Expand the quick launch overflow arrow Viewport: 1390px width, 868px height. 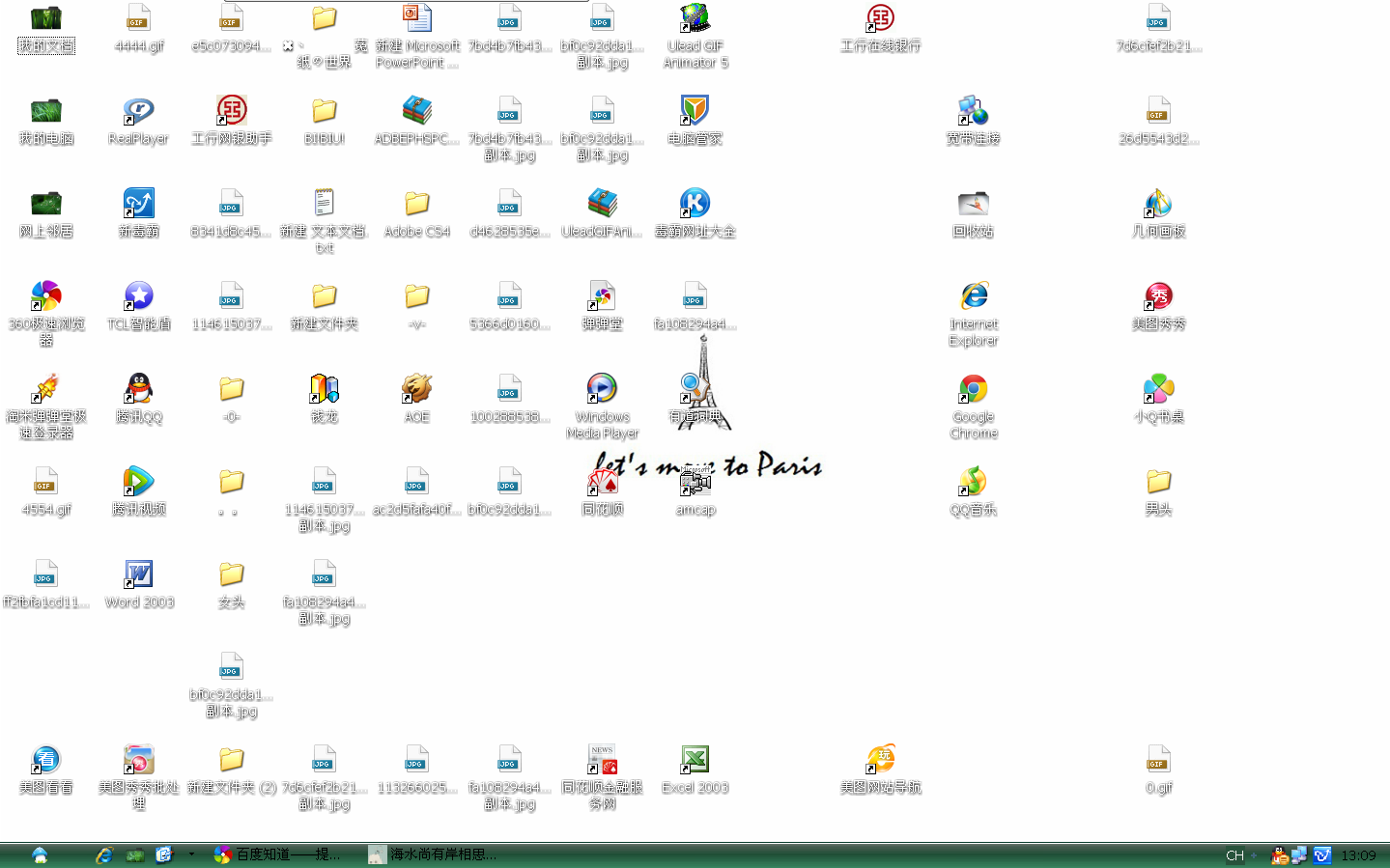click(191, 854)
